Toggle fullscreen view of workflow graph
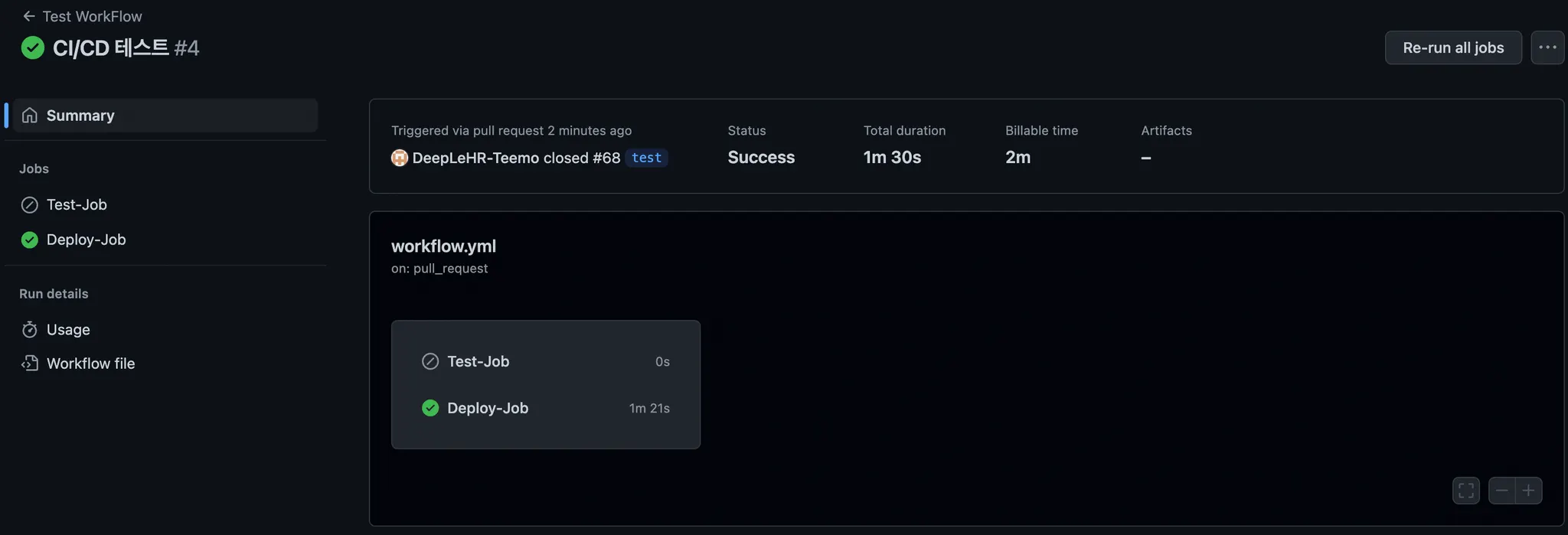 [1465, 491]
